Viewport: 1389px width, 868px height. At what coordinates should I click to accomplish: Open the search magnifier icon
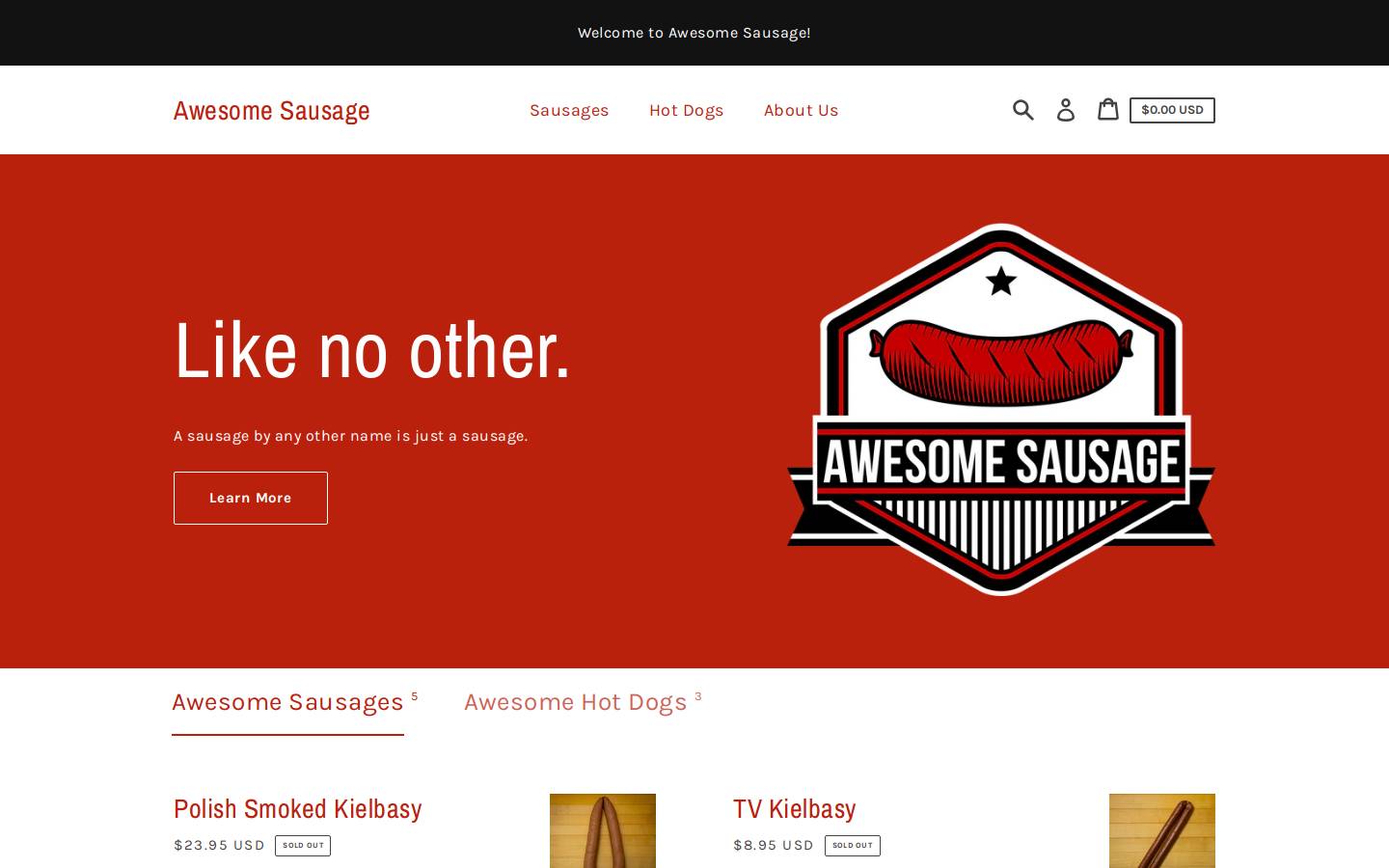tap(1023, 110)
